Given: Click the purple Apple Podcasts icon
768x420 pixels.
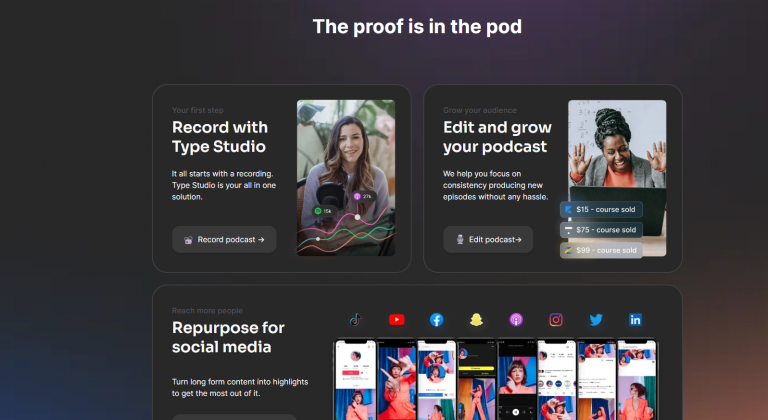Looking at the screenshot, I should [516, 320].
